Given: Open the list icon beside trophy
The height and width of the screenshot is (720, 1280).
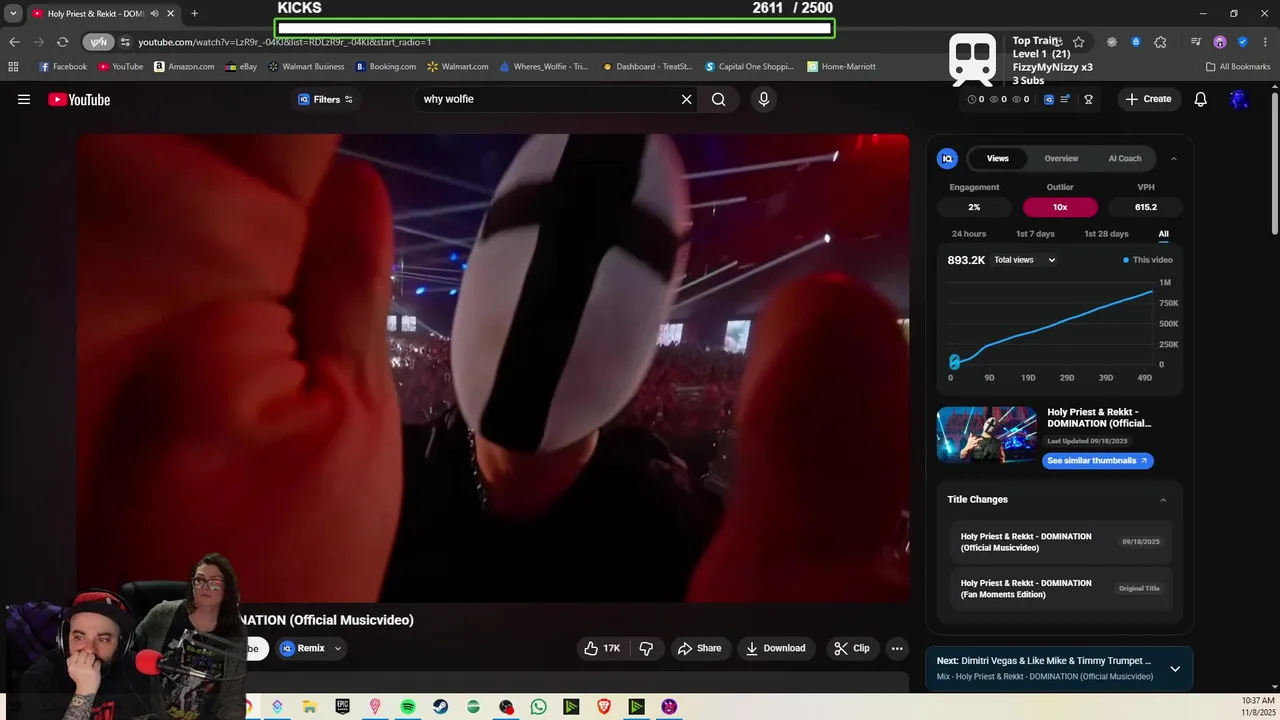Looking at the screenshot, I should [x=1066, y=99].
